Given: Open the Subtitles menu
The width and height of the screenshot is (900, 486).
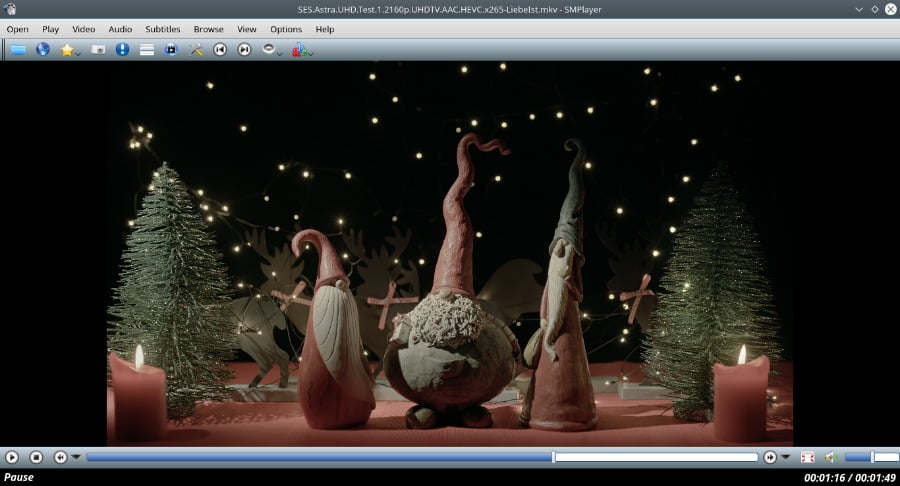Looking at the screenshot, I should click(163, 29).
